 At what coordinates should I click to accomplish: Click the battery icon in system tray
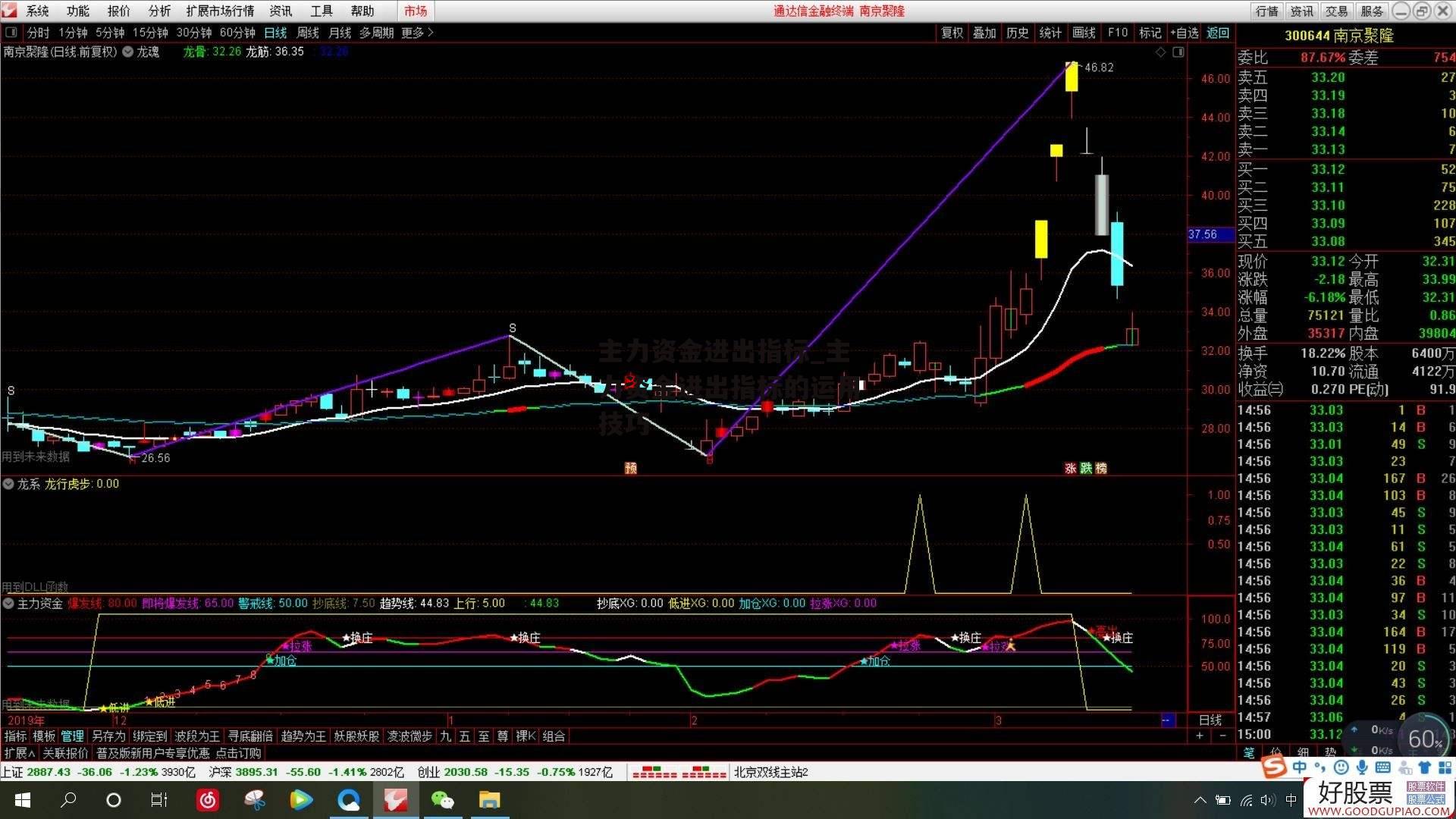pyautogui.click(x=1222, y=800)
